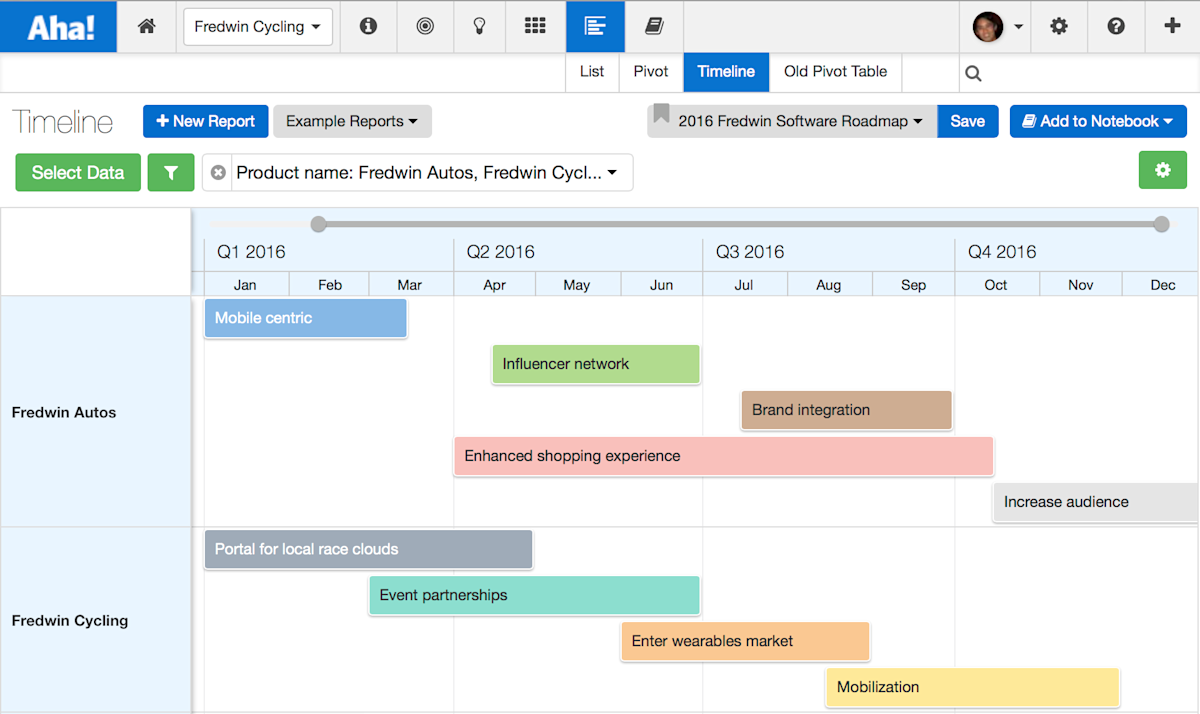Click the plus icon in top bar
Viewport: 1200px width, 714px height.
pyautogui.click(x=1172, y=27)
